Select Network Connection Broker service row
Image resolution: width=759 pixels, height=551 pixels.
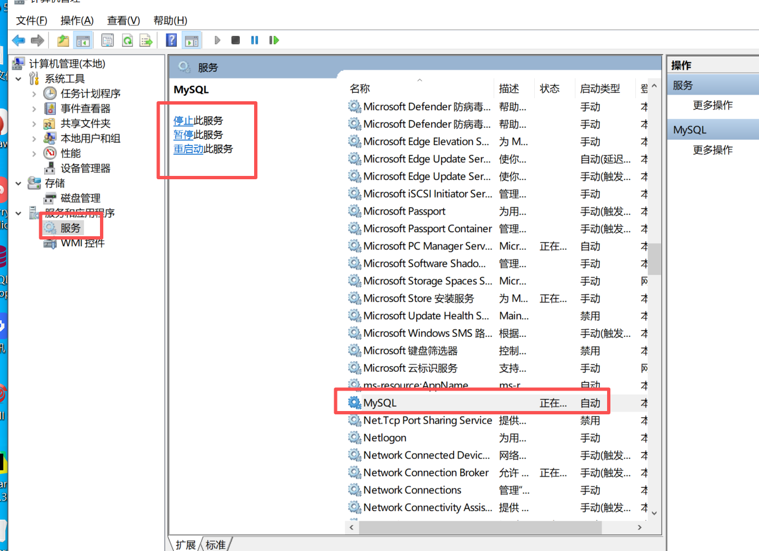498,472
